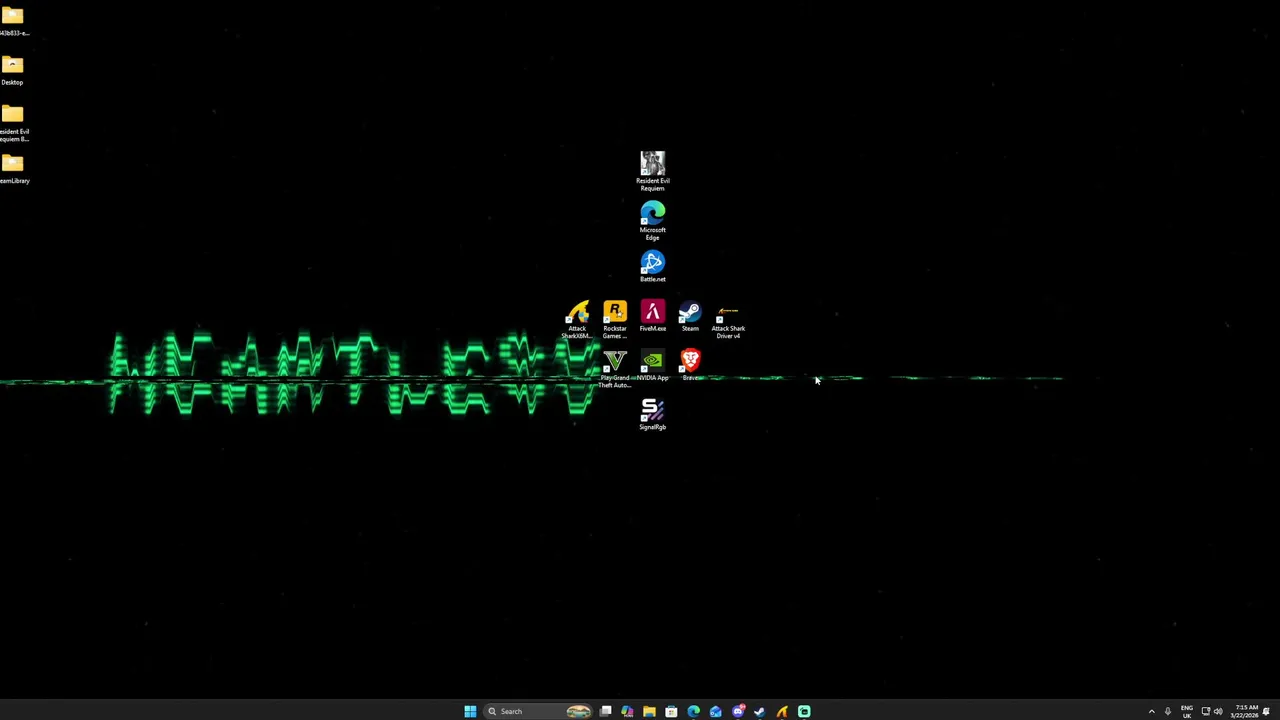Select the Resident Evil Requiem folder on the desktop
This screenshot has height=720, width=1280.
coord(13,123)
